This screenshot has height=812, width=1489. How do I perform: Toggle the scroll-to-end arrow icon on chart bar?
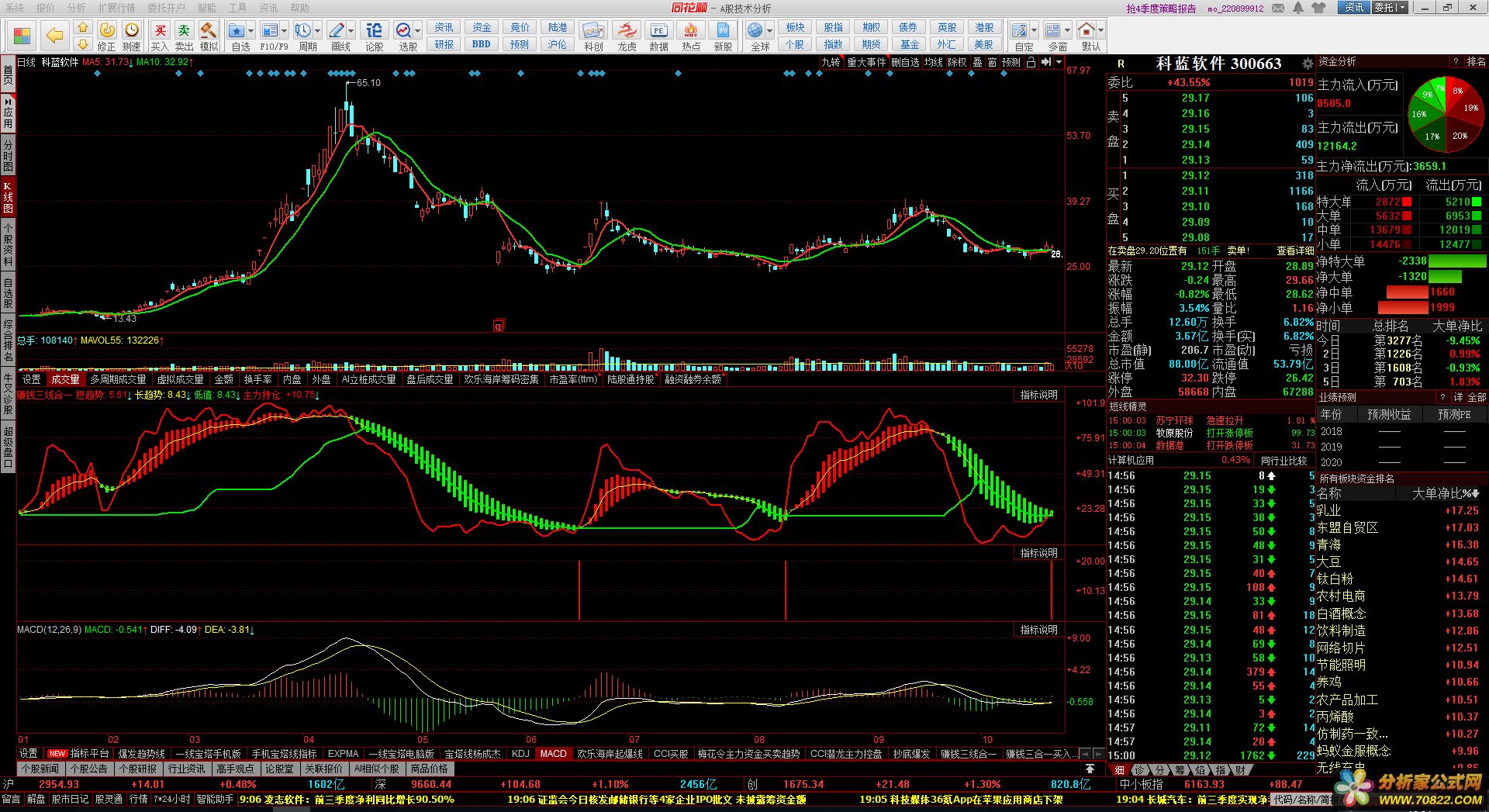tap(1045, 62)
